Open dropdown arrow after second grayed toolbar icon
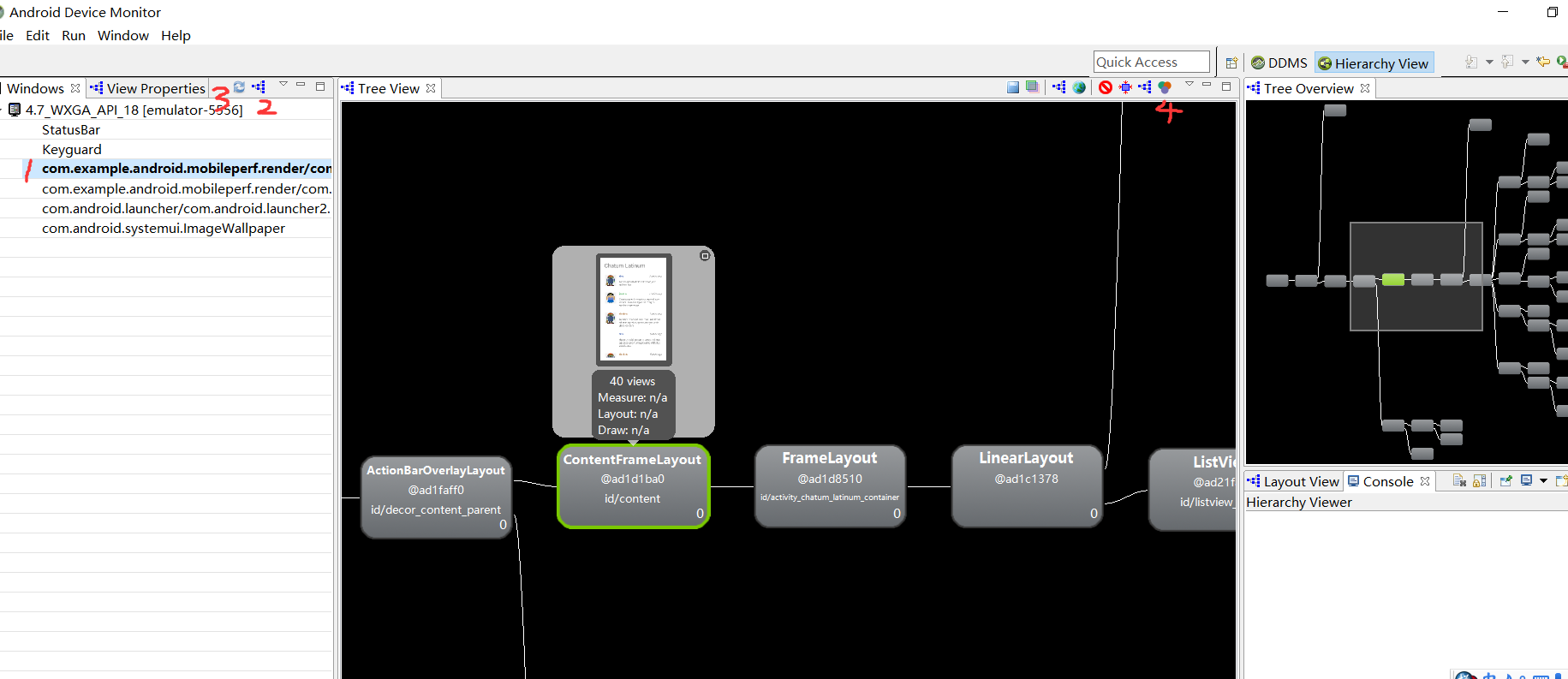1568x679 pixels. pyautogui.click(x=1525, y=62)
